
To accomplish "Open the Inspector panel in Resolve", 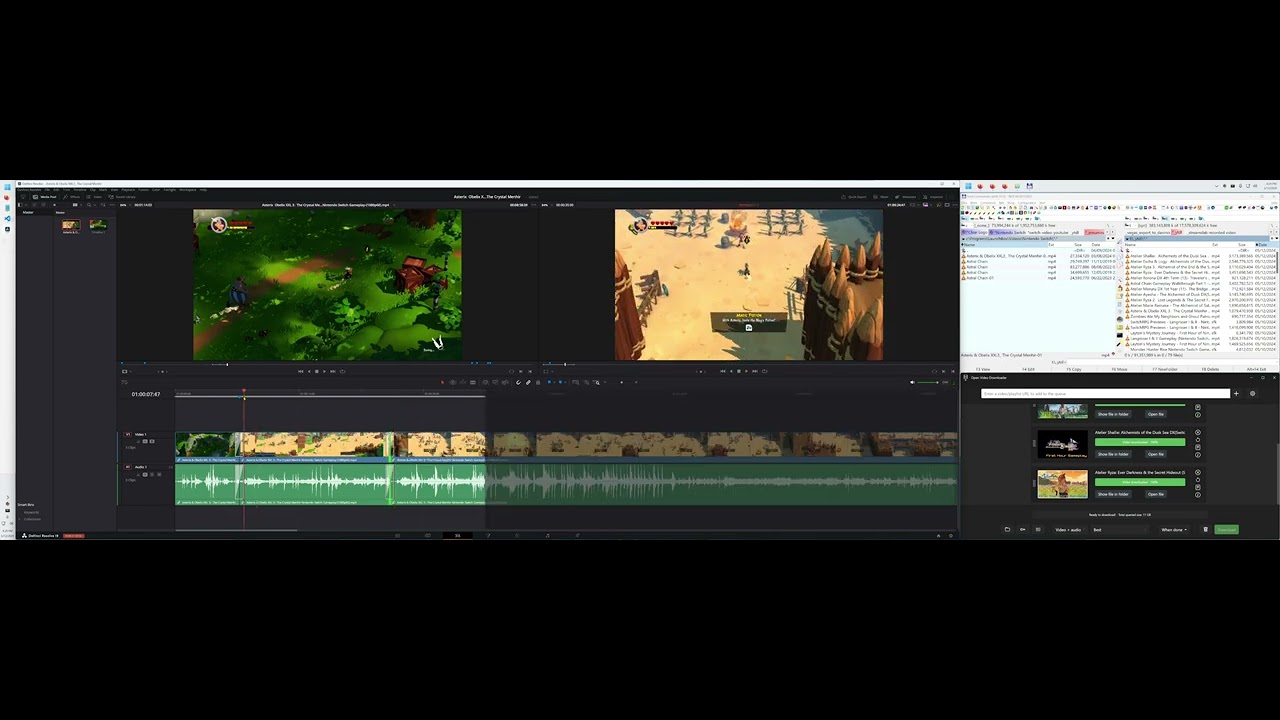I will click(x=932, y=196).
